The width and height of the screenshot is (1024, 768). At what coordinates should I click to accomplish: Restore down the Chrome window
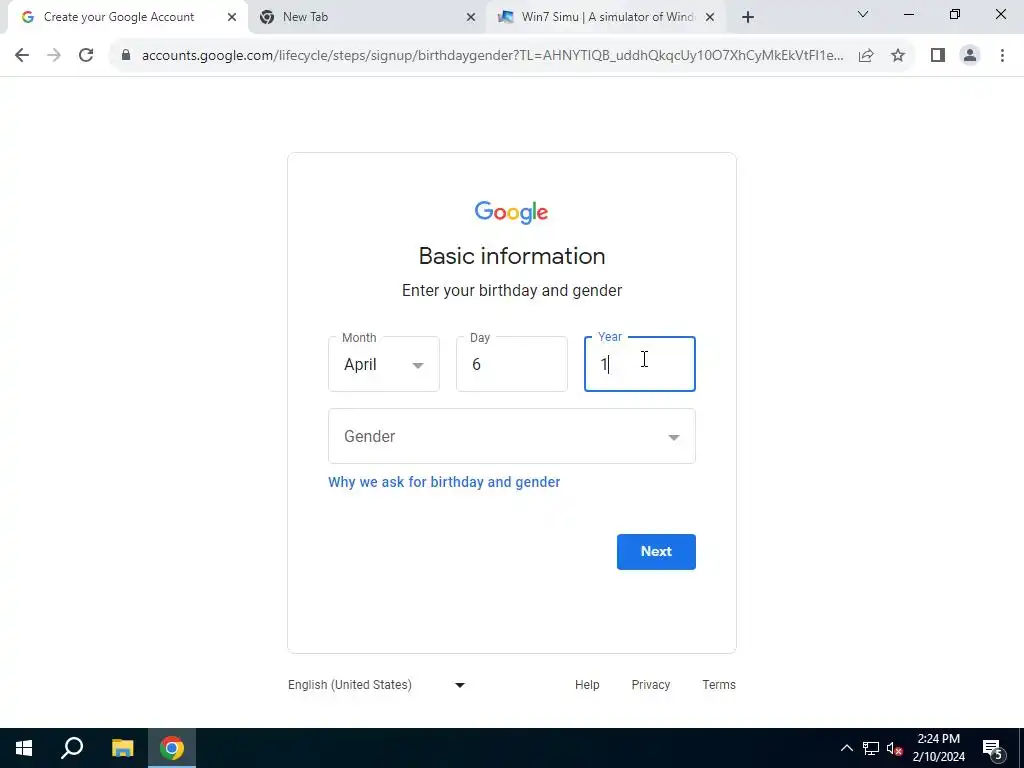[955, 14]
